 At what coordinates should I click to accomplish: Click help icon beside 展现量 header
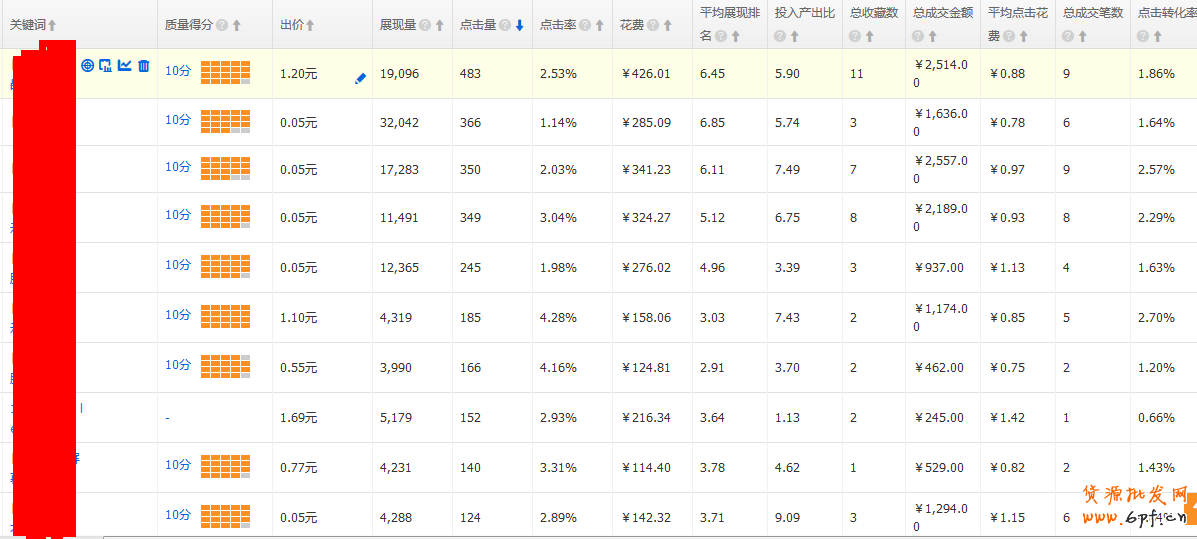pyautogui.click(x=425, y=25)
